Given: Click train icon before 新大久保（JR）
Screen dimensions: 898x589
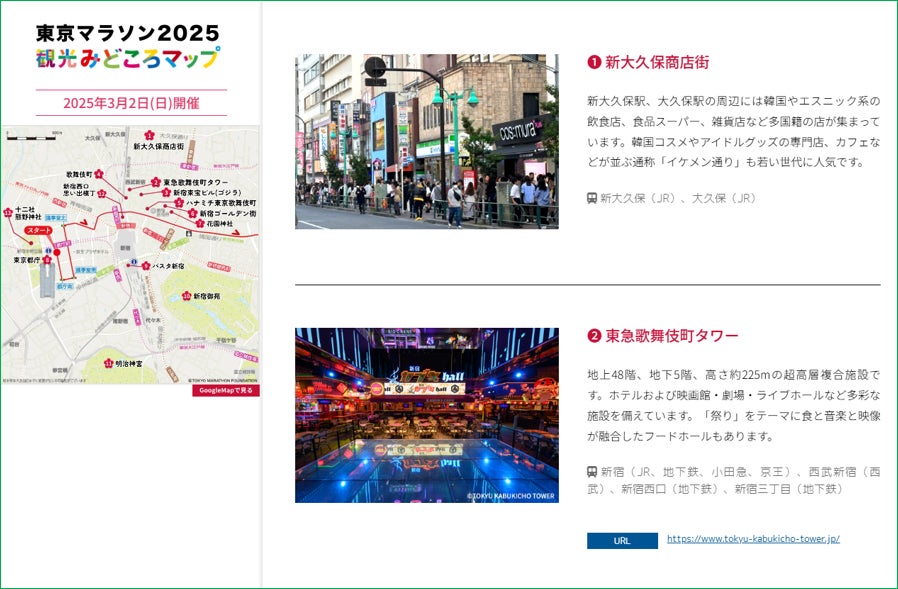Looking at the screenshot, I should pyautogui.click(x=592, y=198).
